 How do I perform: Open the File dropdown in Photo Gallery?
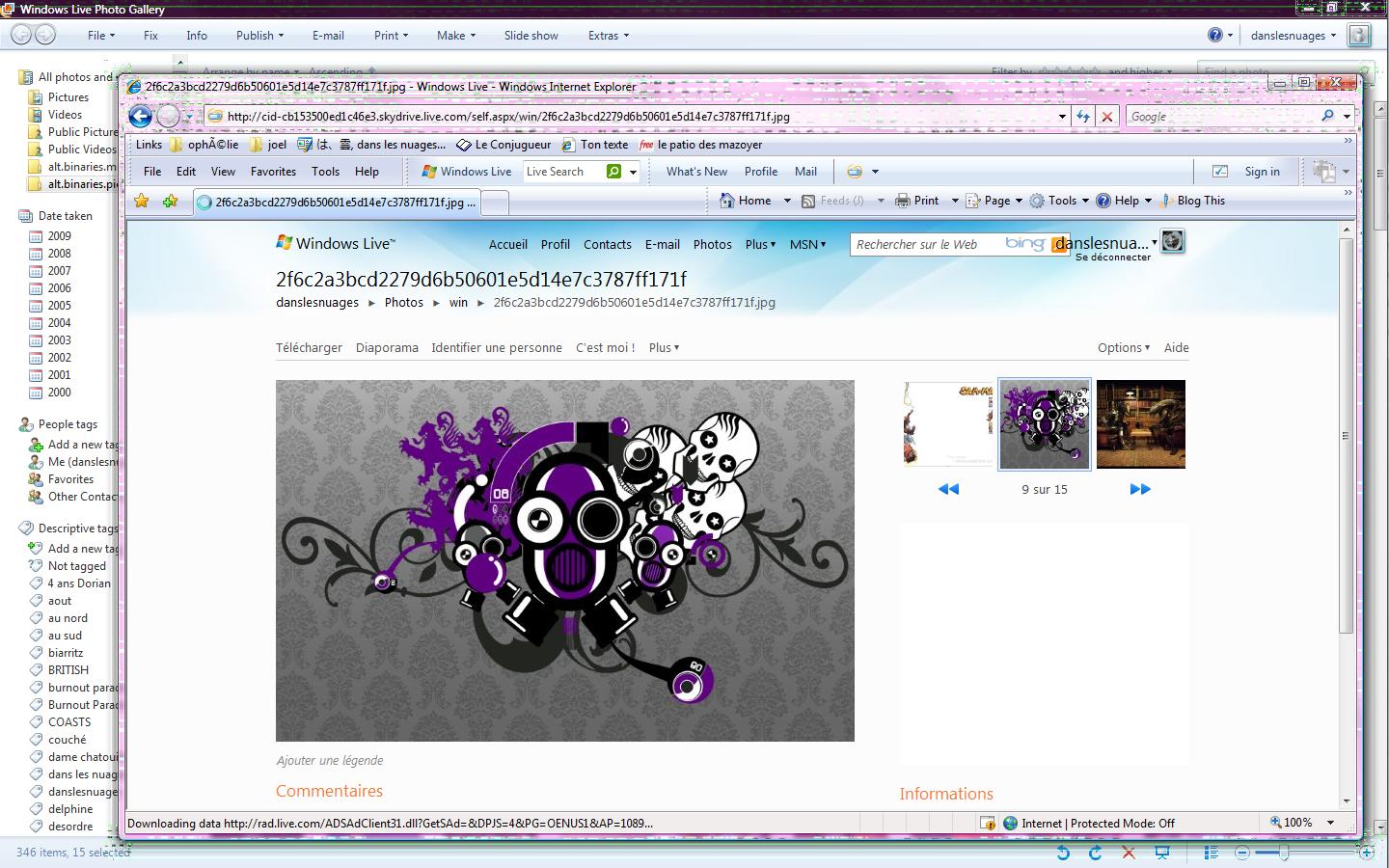coord(101,36)
